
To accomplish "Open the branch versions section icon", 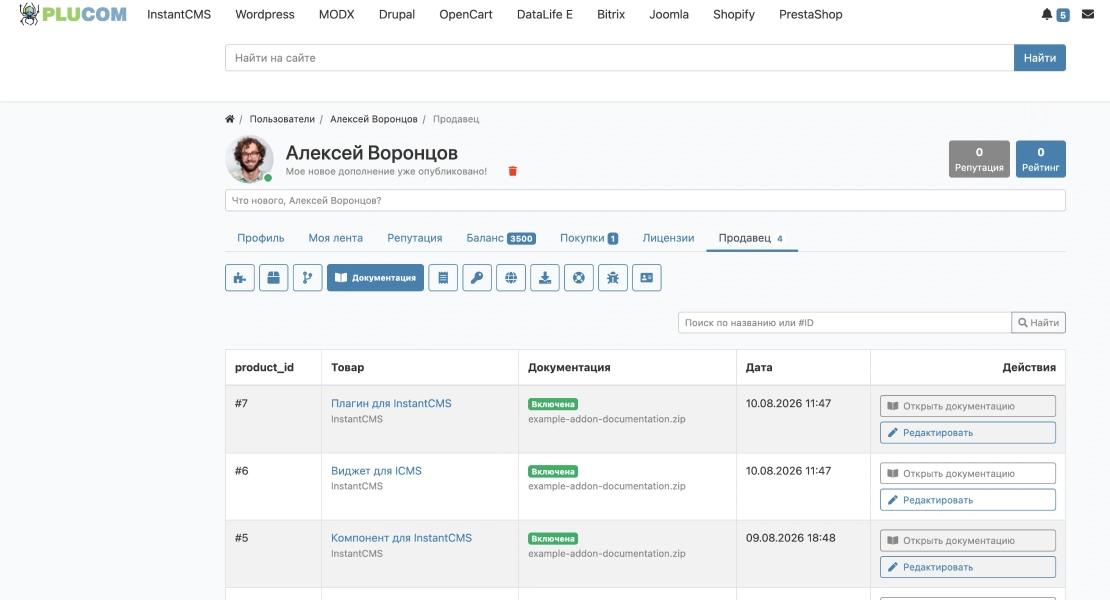I will pyautogui.click(x=307, y=277).
